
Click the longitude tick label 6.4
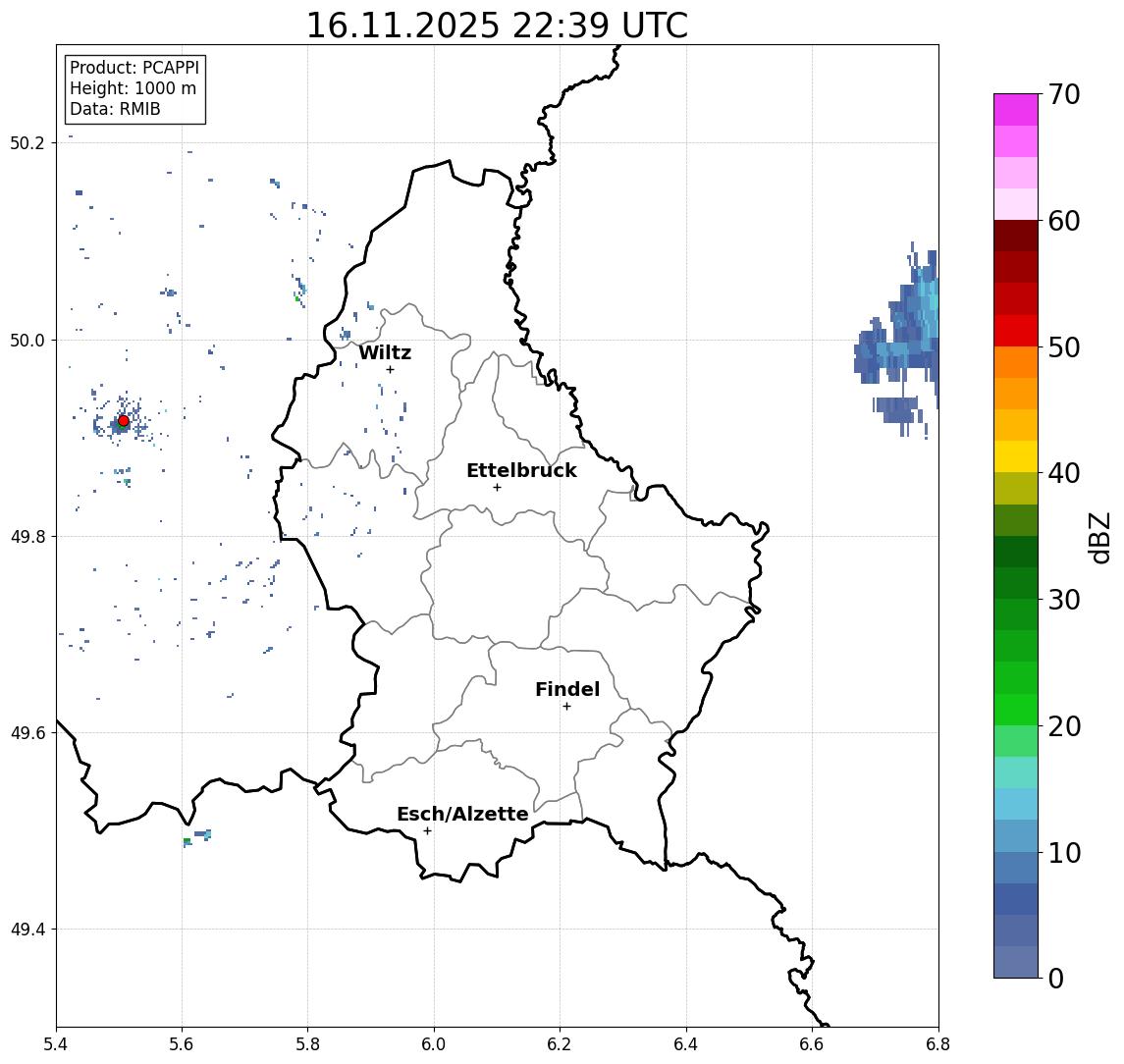point(686,1044)
